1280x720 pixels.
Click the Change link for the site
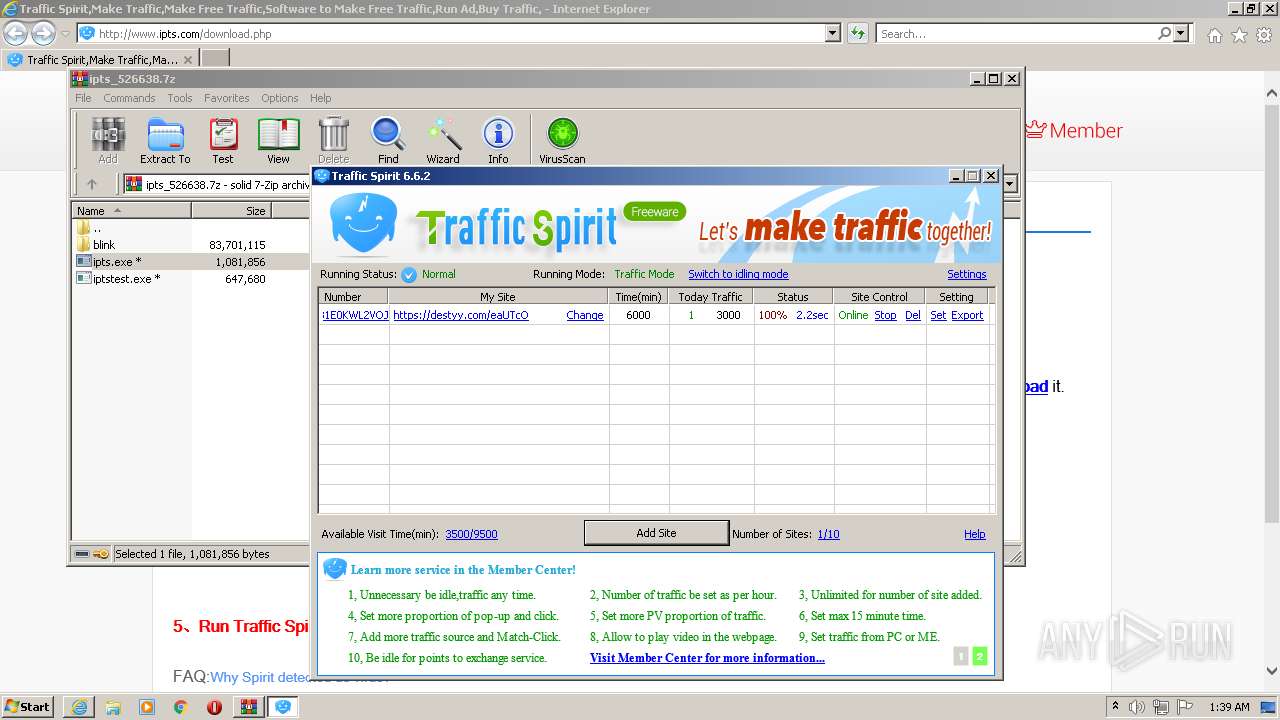point(585,315)
